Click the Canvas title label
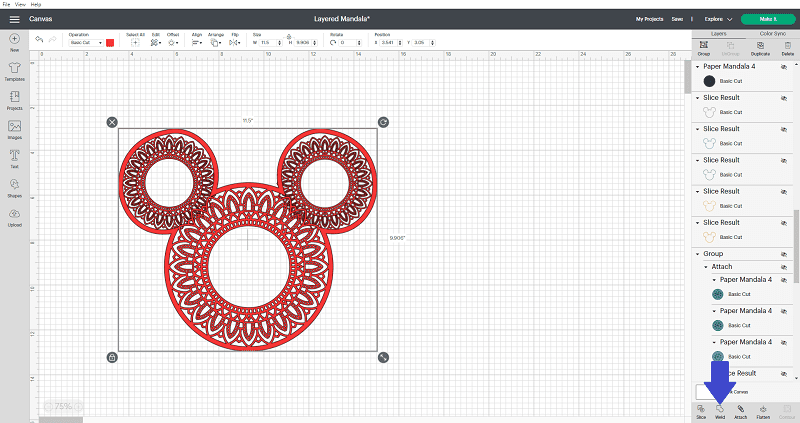 click(x=40, y=19)
